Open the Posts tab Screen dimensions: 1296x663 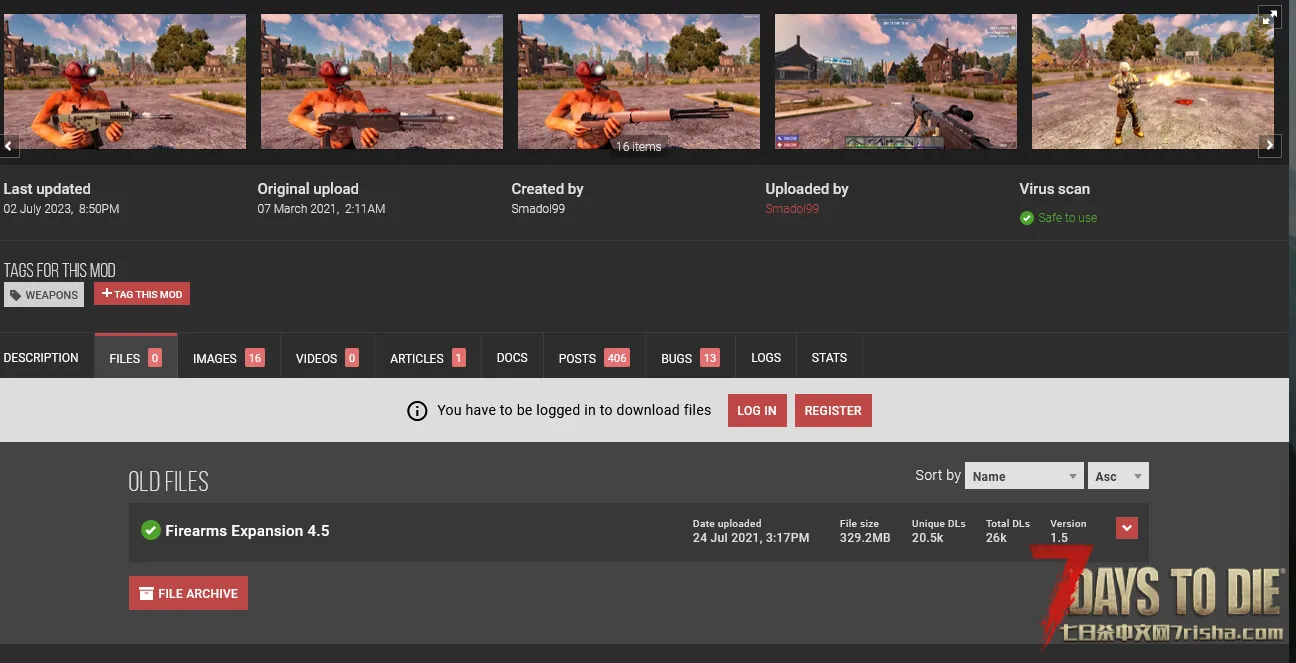click(593, 358)
